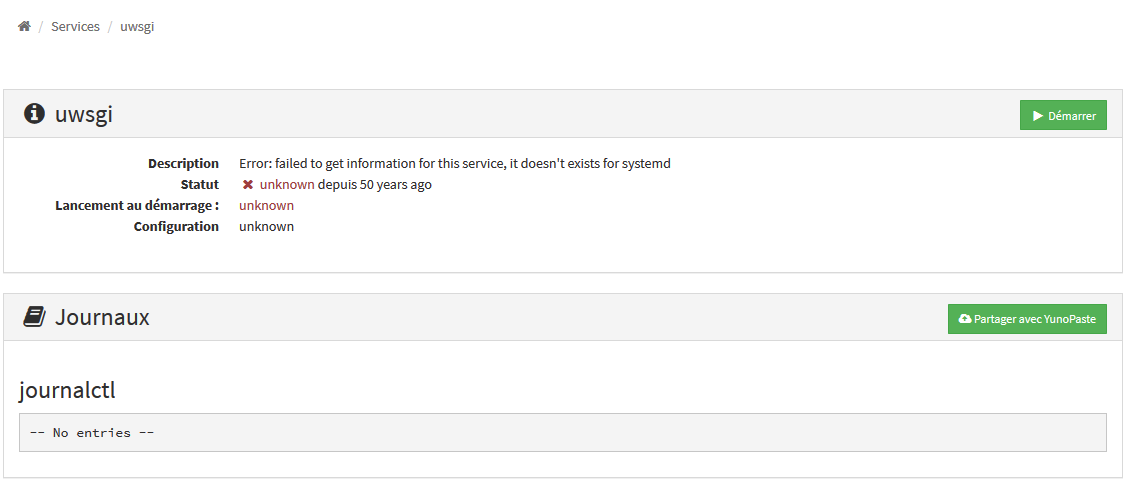The width and height of the screenshot is (1137, 489).
Task: Open the Services breadcrumb link
Action: point(75,26)
